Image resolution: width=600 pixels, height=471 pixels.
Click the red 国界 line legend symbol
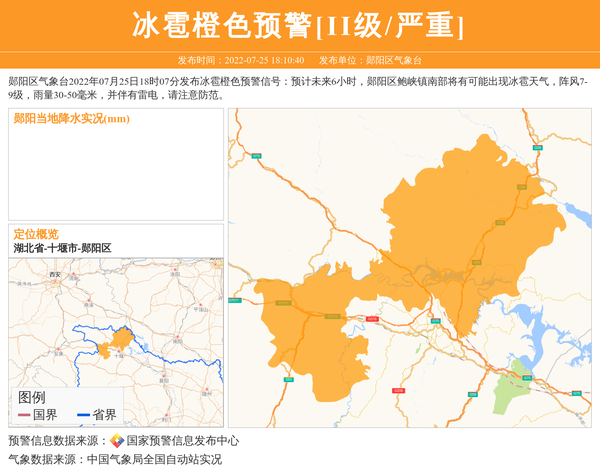24,415
